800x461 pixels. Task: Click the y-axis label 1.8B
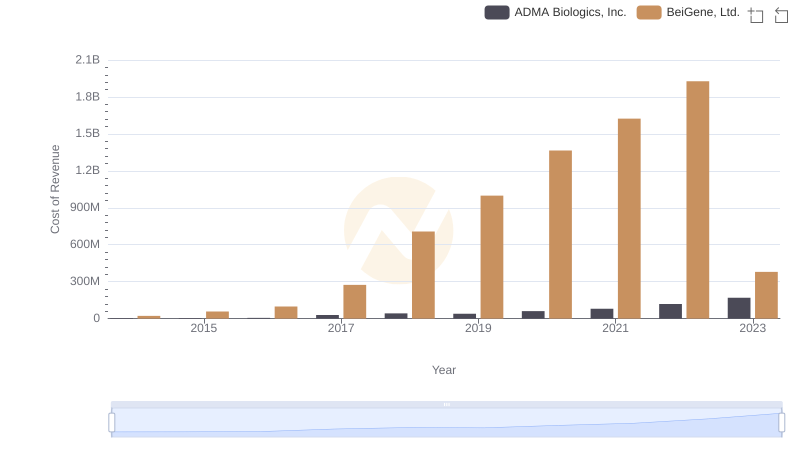click(88, 97)
